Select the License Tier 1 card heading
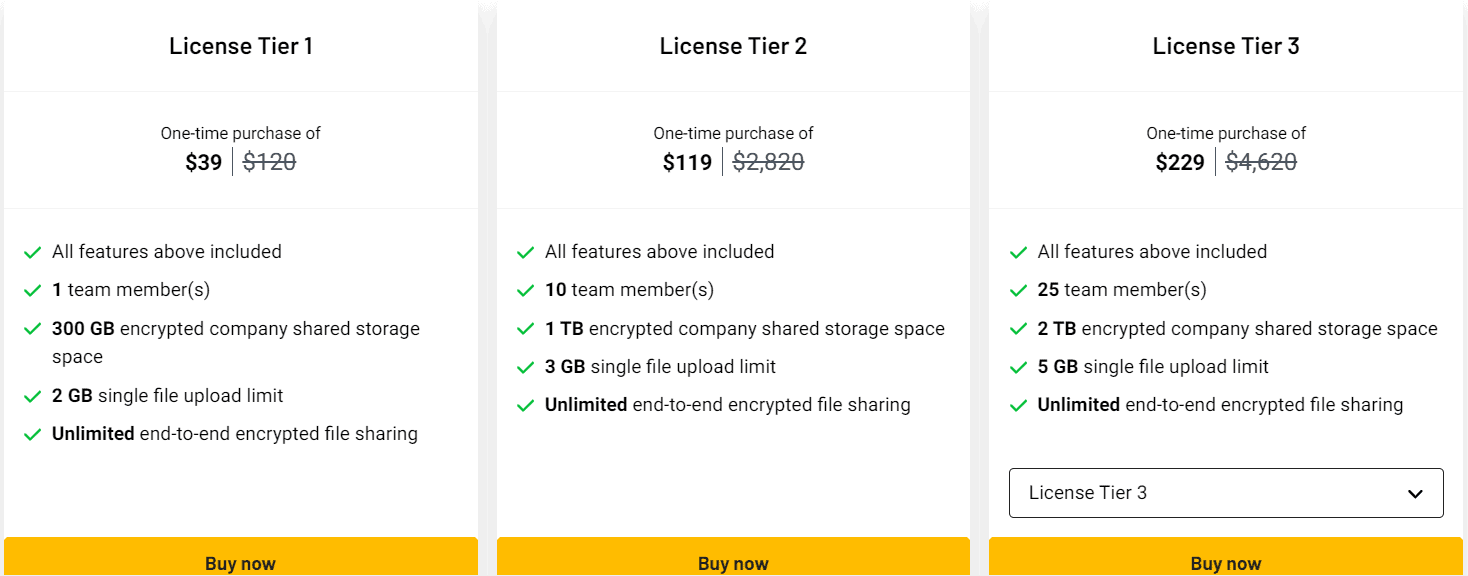Screen dimensions: 1468x576 (240, 45)
